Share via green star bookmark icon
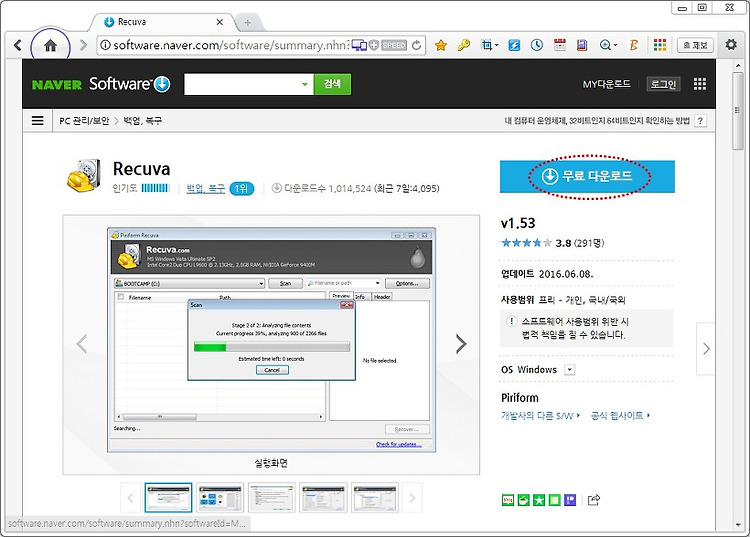Screen dimensions: 750x537 539,500
